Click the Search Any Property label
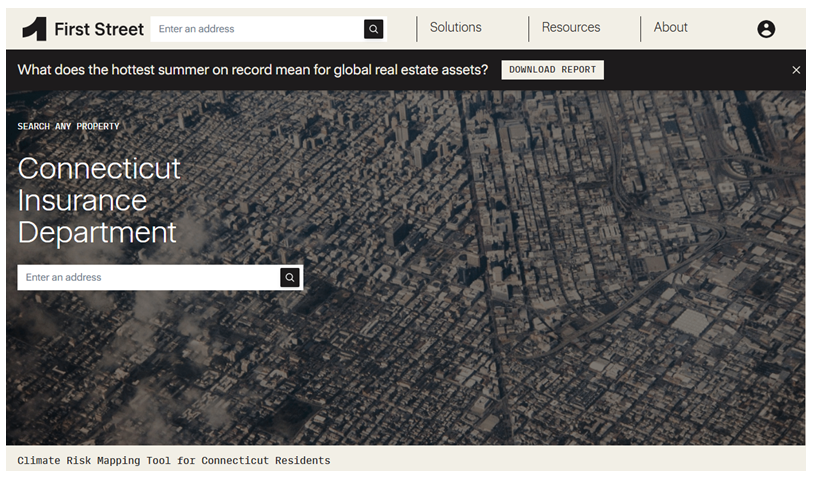Image resolution: width=814 pixels, height=479 pixels. click(68, 127)
